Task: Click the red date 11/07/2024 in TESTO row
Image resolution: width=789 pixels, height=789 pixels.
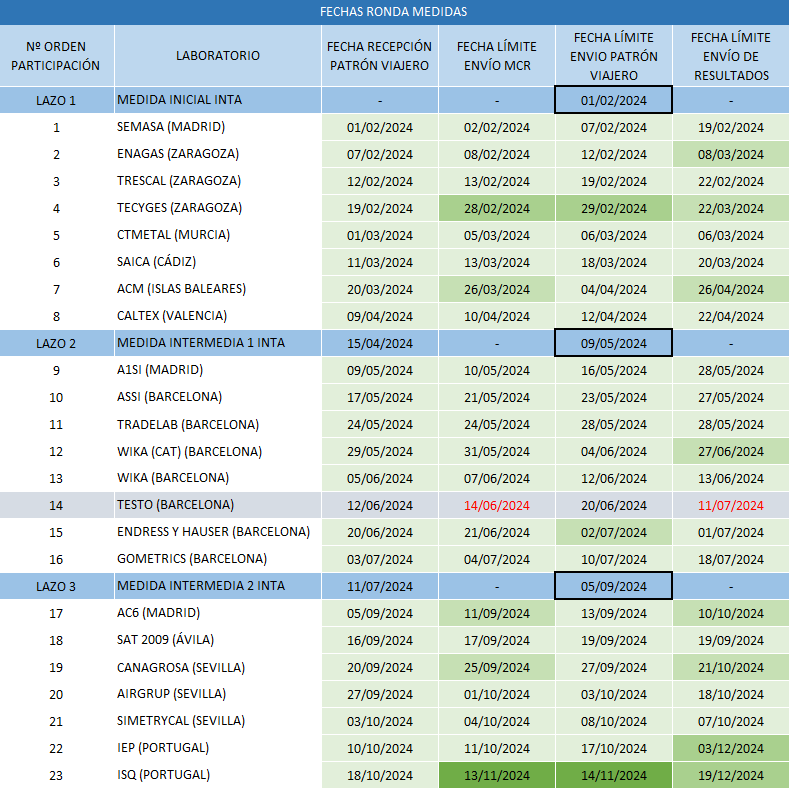Action: point(731,505)
